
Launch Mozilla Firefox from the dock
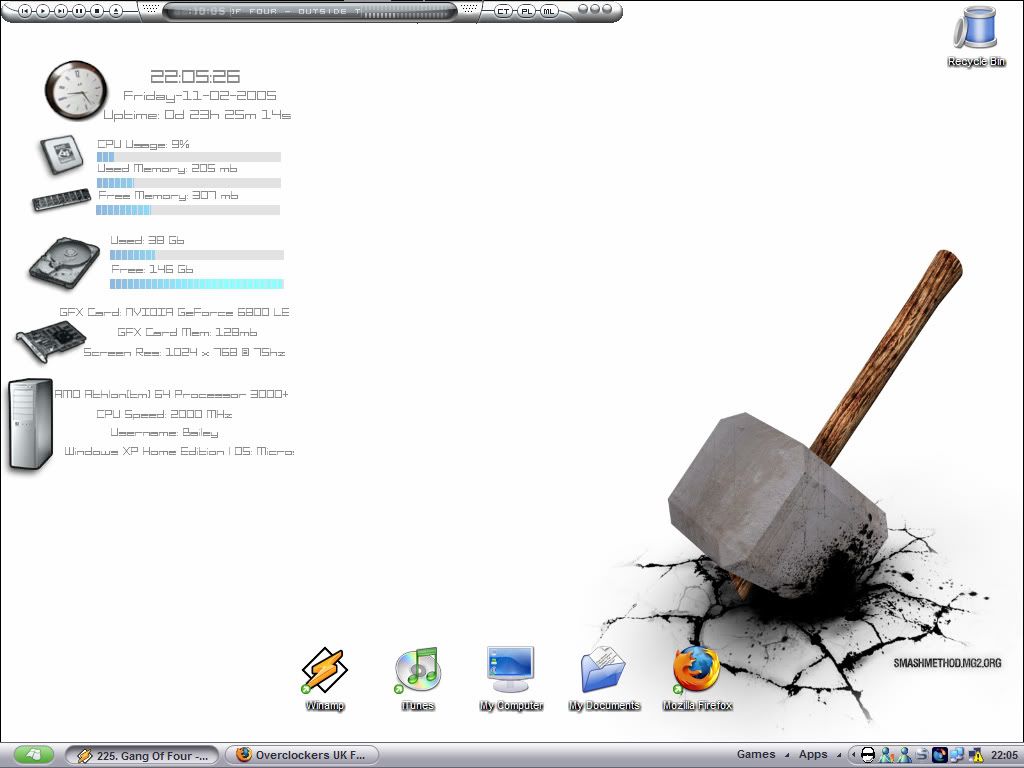(697, 671)
